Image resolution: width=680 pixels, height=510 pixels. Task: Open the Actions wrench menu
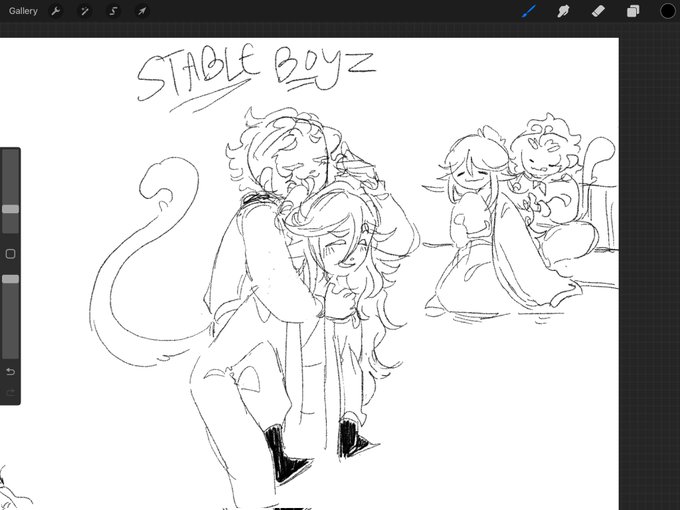point(56,11)
